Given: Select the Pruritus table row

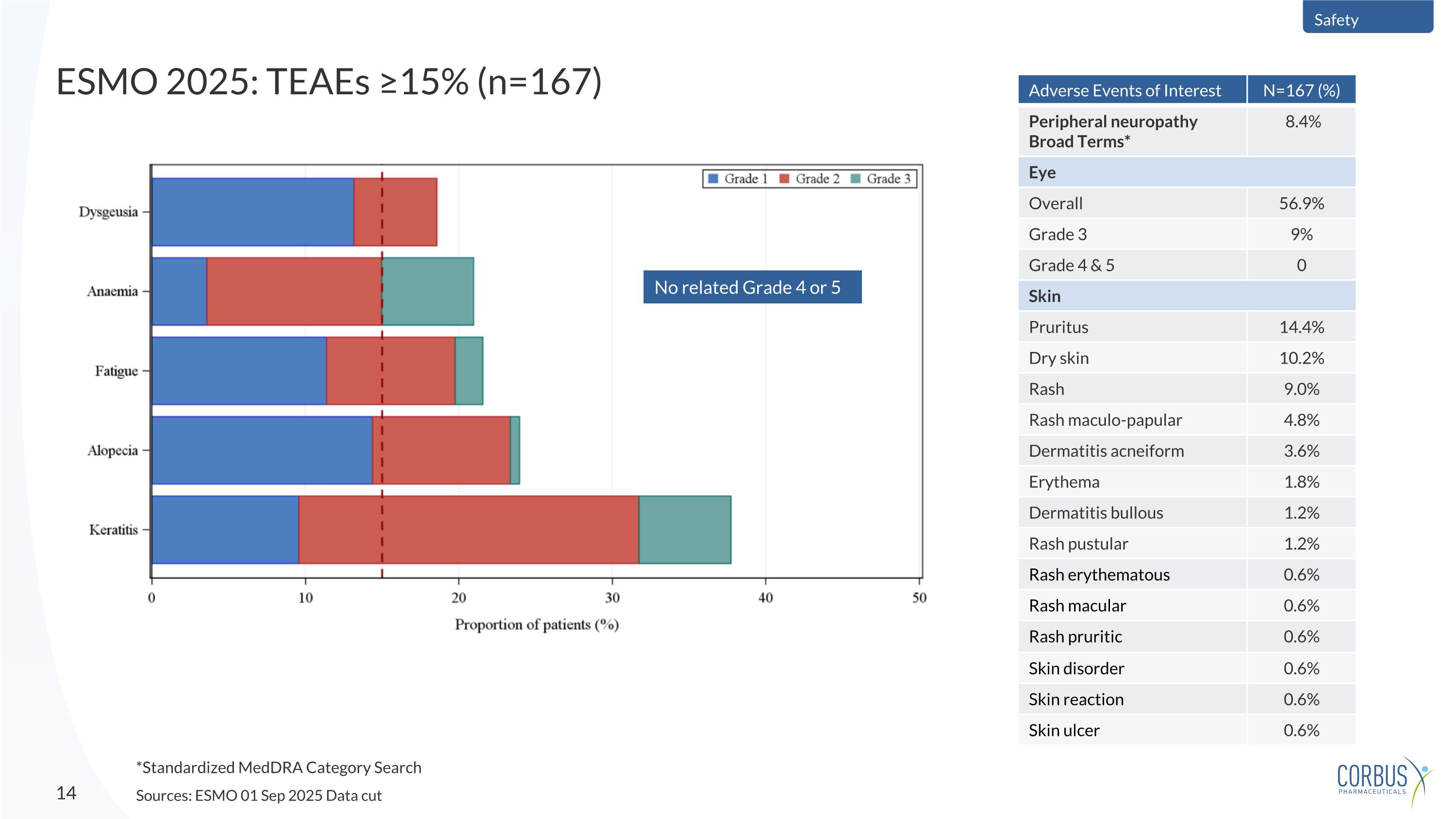Looking at the screenshot, I should point(1186,327).
